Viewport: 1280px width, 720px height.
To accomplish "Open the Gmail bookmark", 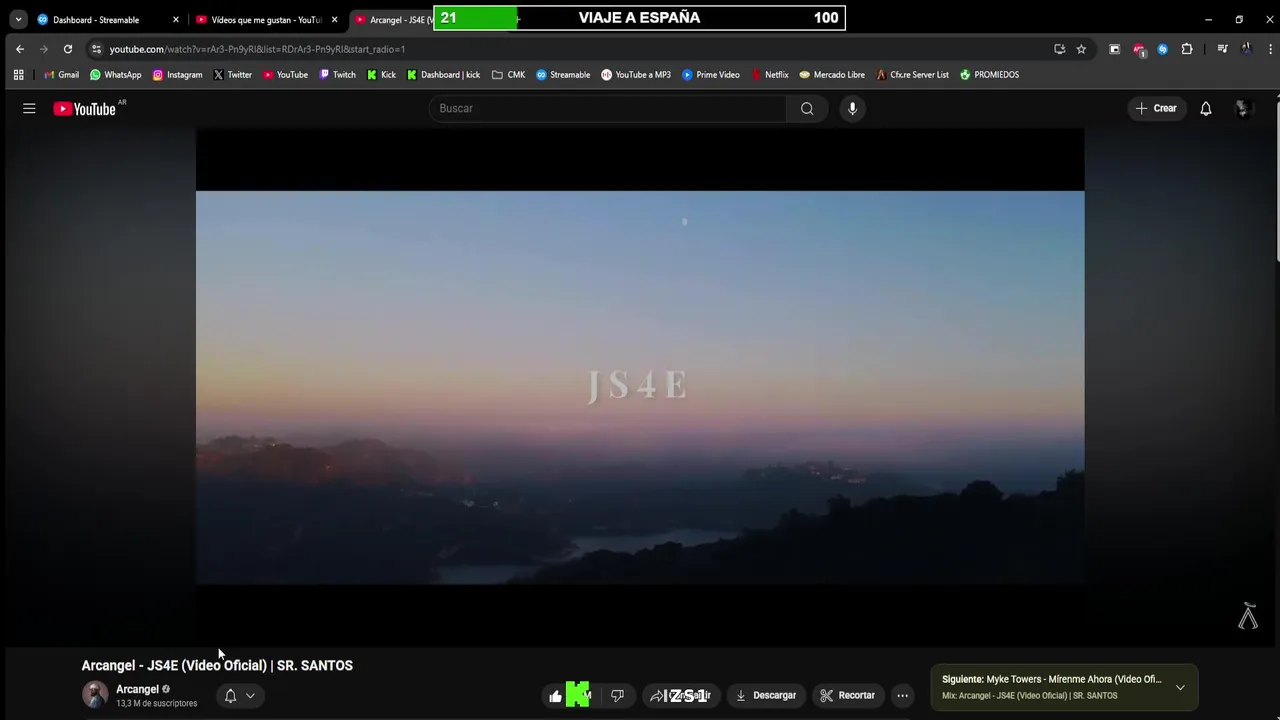I will (61, 75).
